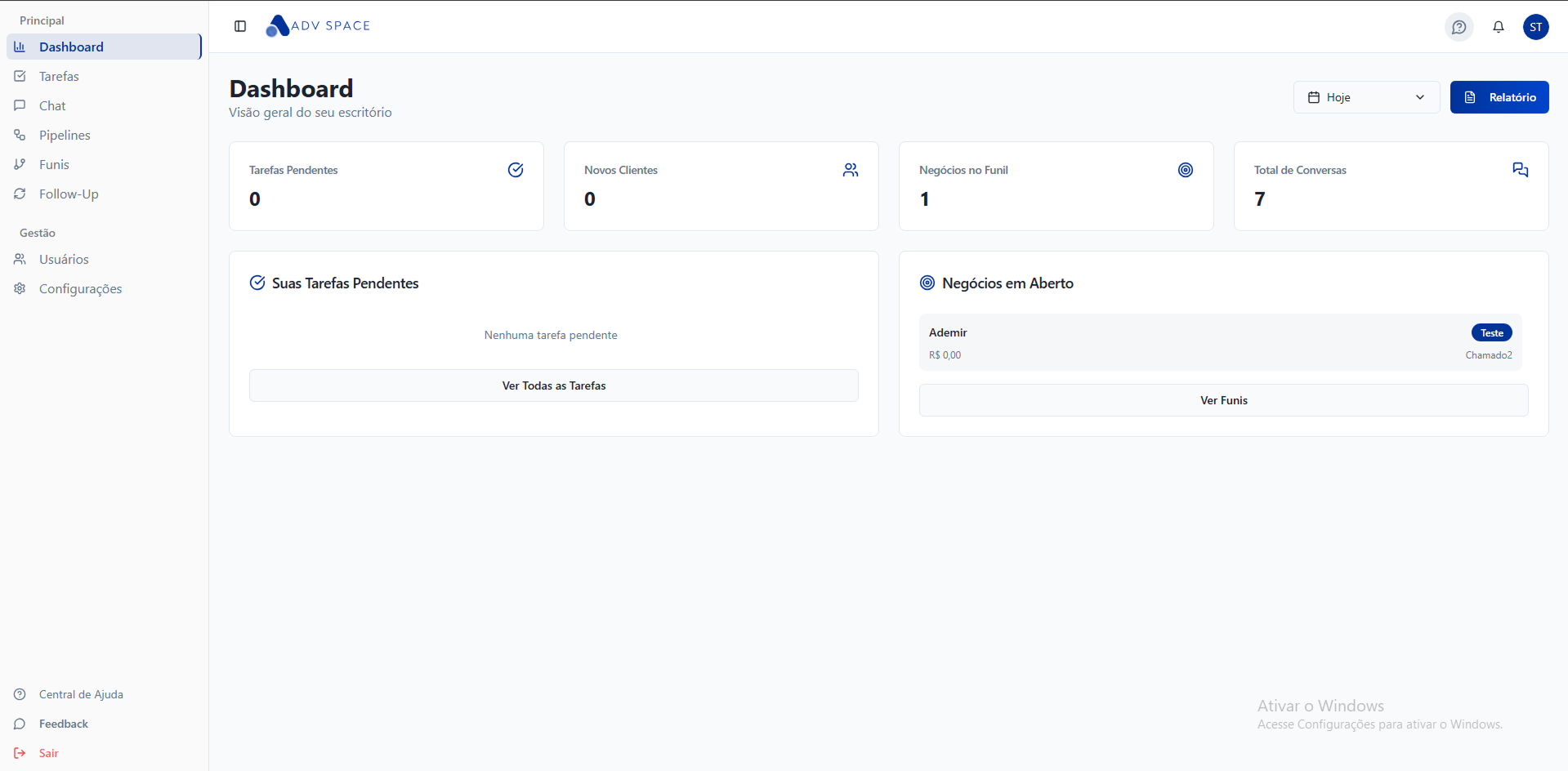Click Sair to log out
1568x771 pixels.
pos(104,753)
